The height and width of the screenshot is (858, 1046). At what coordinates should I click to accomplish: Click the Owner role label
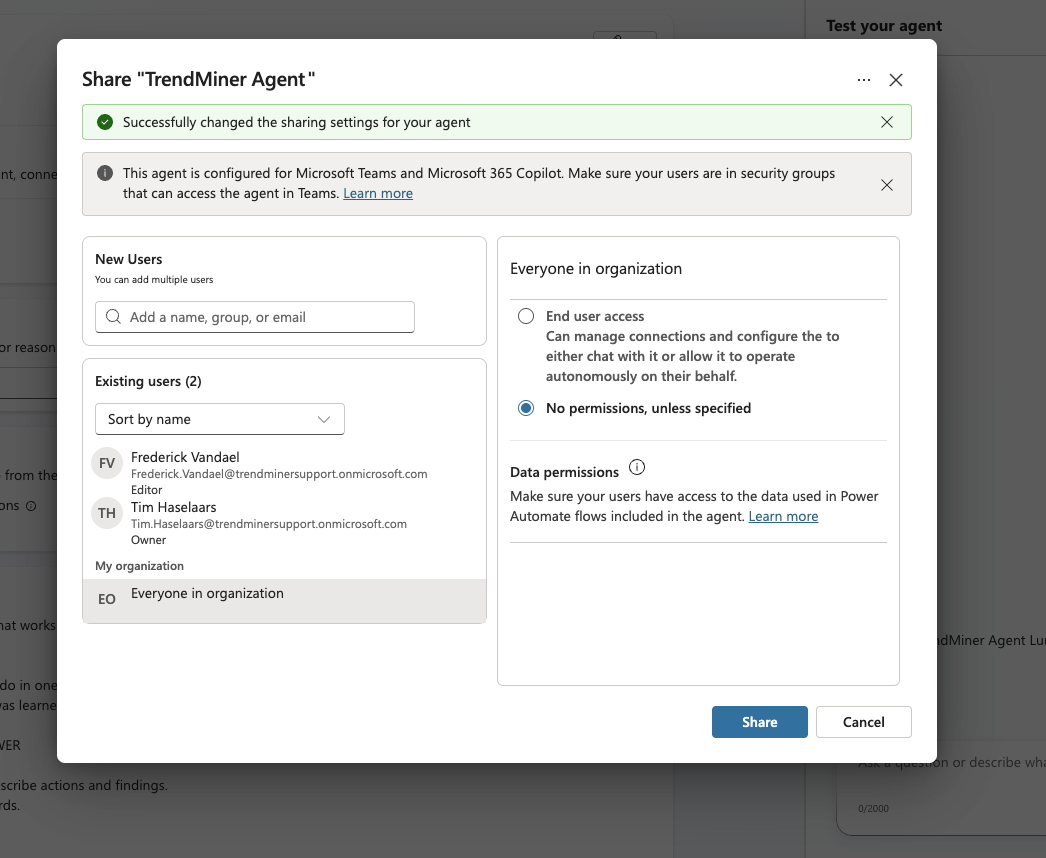(x=148, y=540)
